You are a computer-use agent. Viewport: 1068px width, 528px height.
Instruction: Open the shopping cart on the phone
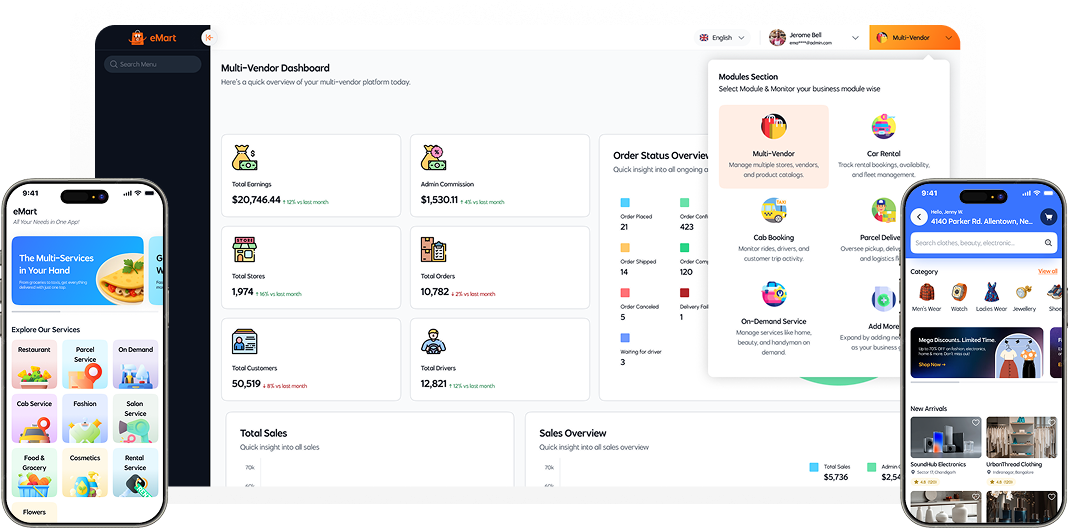(x=1048, y=217)
